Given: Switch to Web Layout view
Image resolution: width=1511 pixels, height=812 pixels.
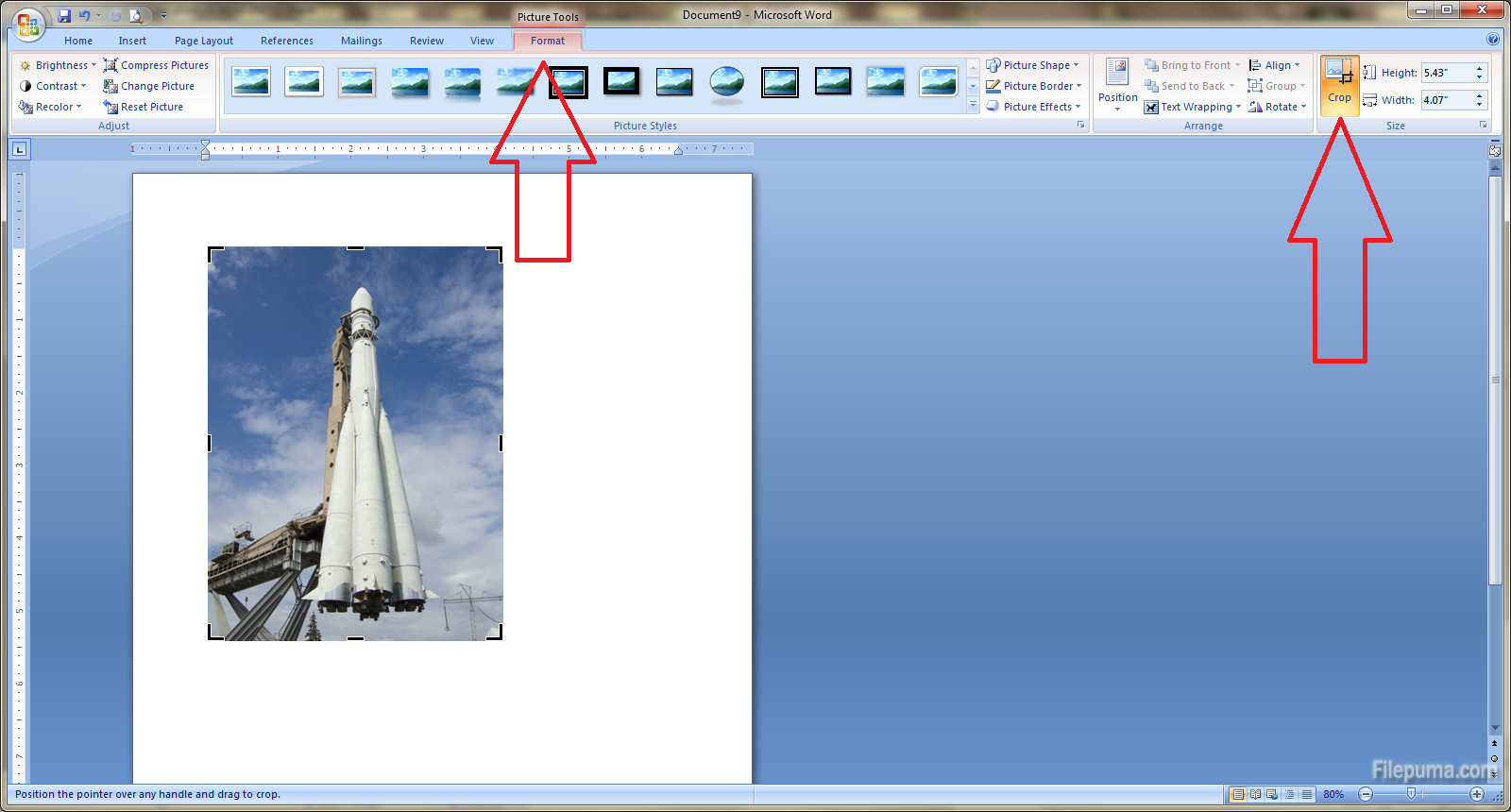Looking at the screenshot, I should (1272, 794).
